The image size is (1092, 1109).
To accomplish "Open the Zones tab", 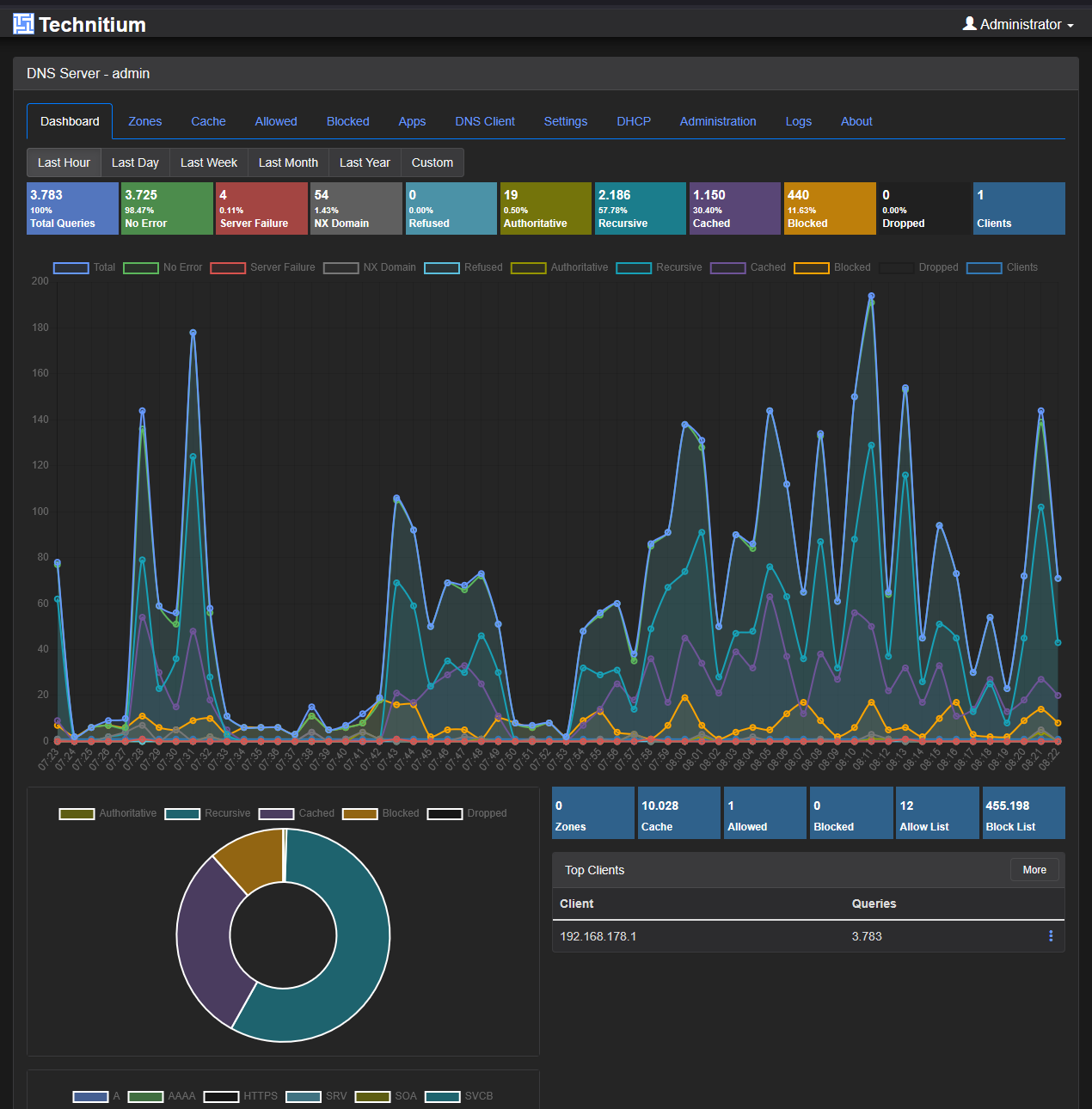I will pyautogui.click(x=145, y=121).
